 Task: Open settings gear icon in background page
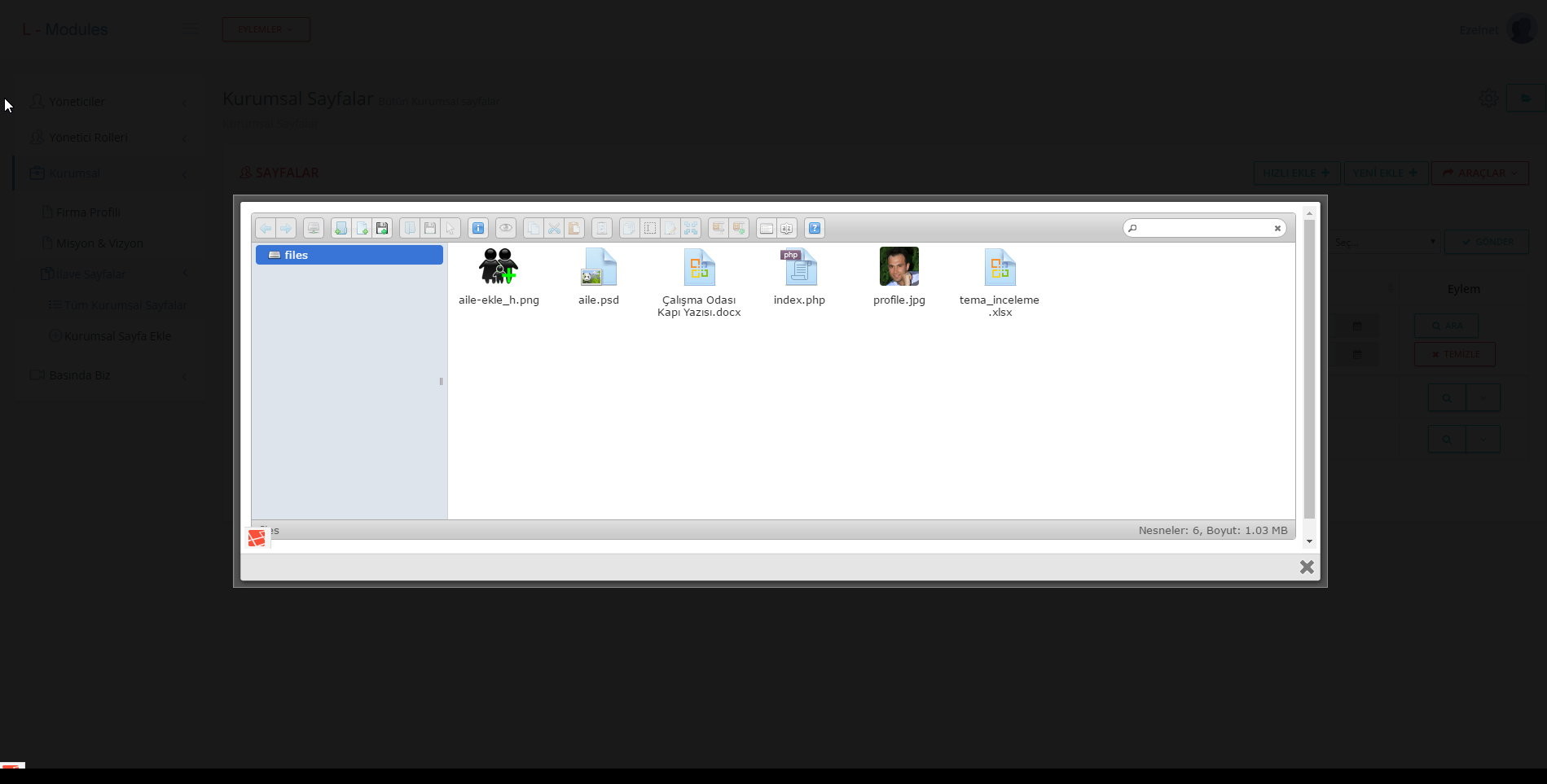coord(1488,99)
